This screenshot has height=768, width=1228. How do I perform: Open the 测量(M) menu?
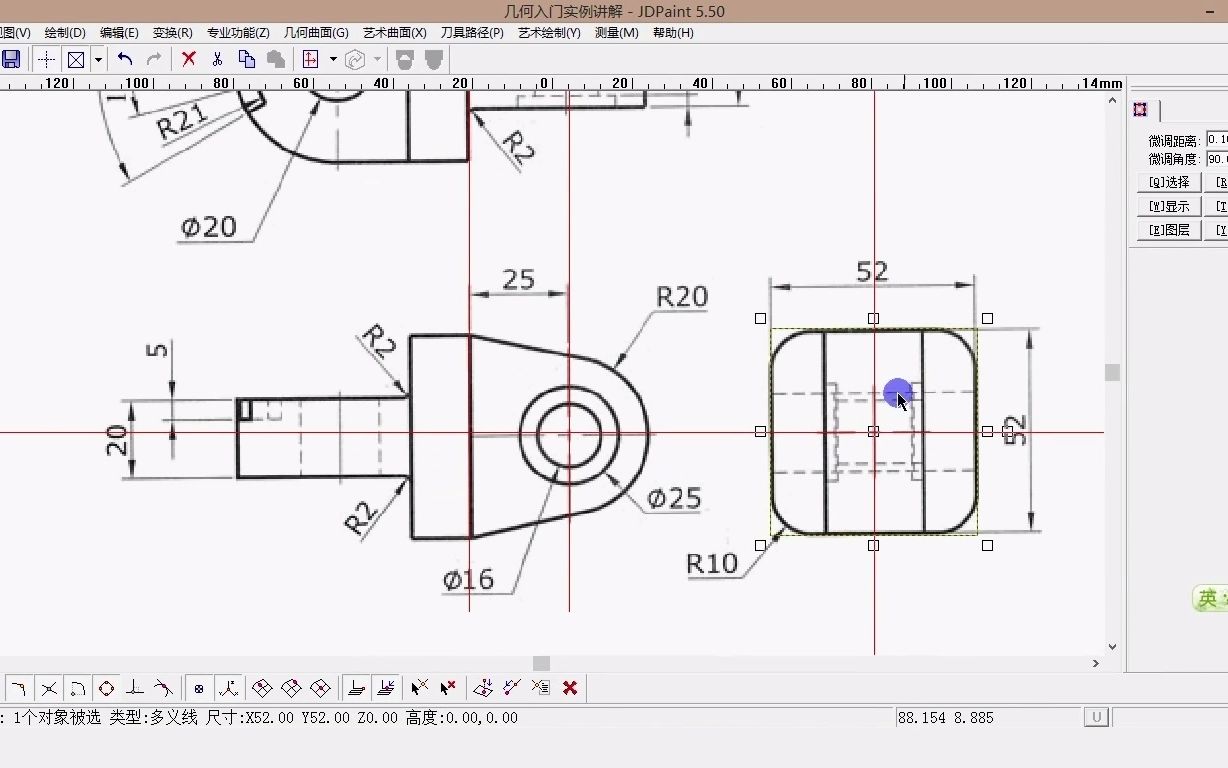(616, 33)
